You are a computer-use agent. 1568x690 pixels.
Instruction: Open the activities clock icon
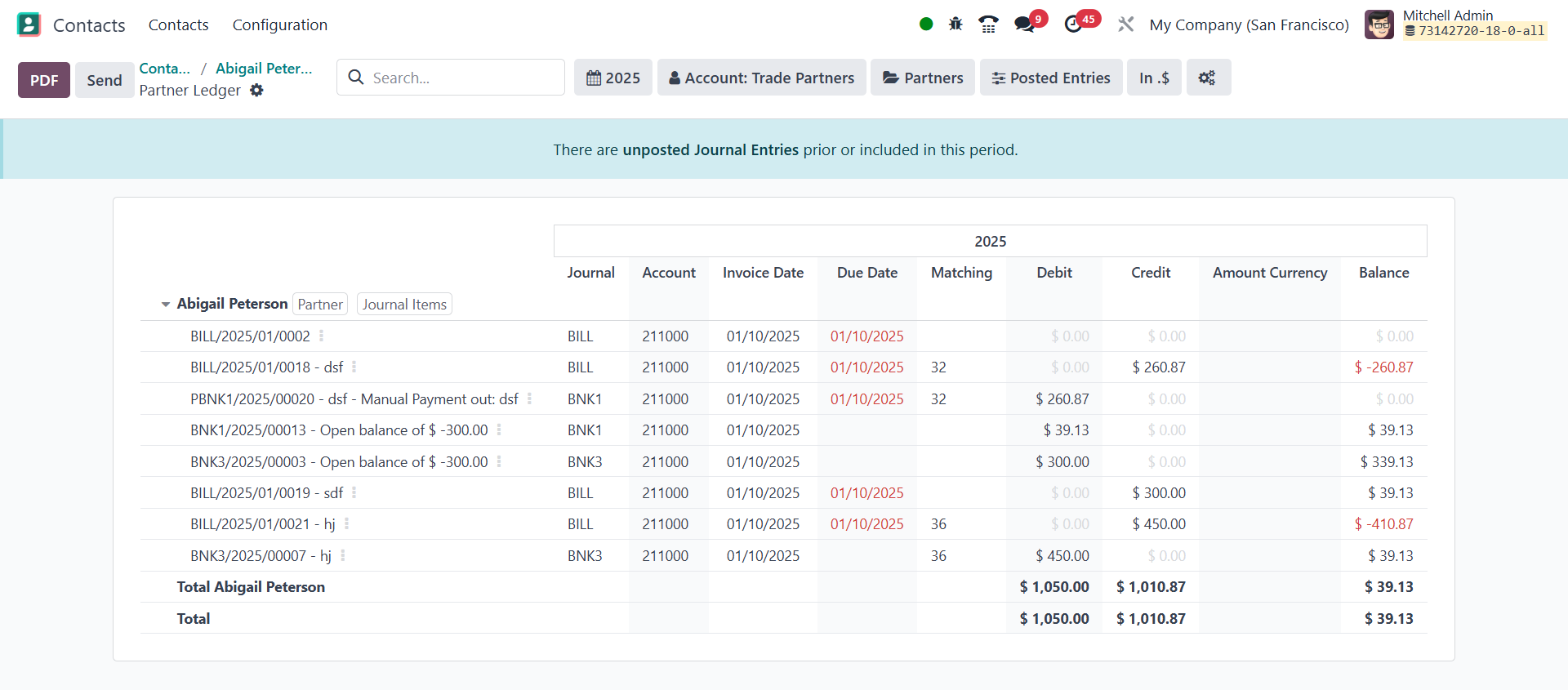pos(1073,24)
